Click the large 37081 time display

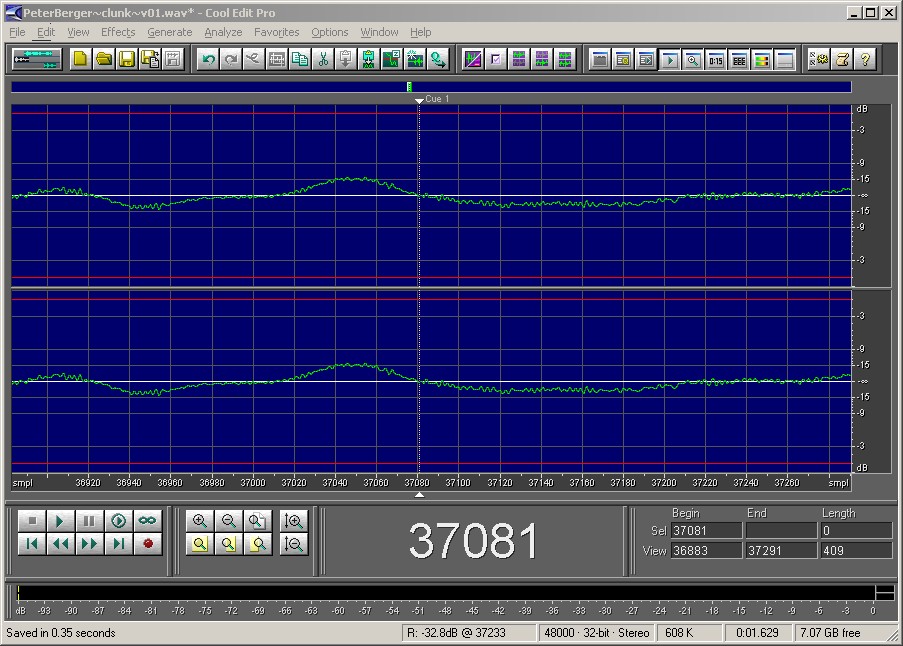tap(473, 541)
